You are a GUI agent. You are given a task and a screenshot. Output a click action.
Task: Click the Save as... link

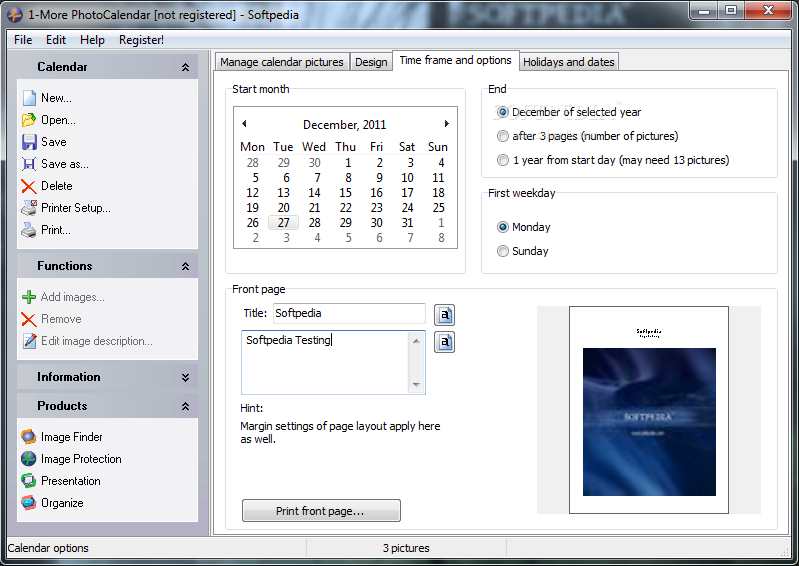[x=65, y=164]
